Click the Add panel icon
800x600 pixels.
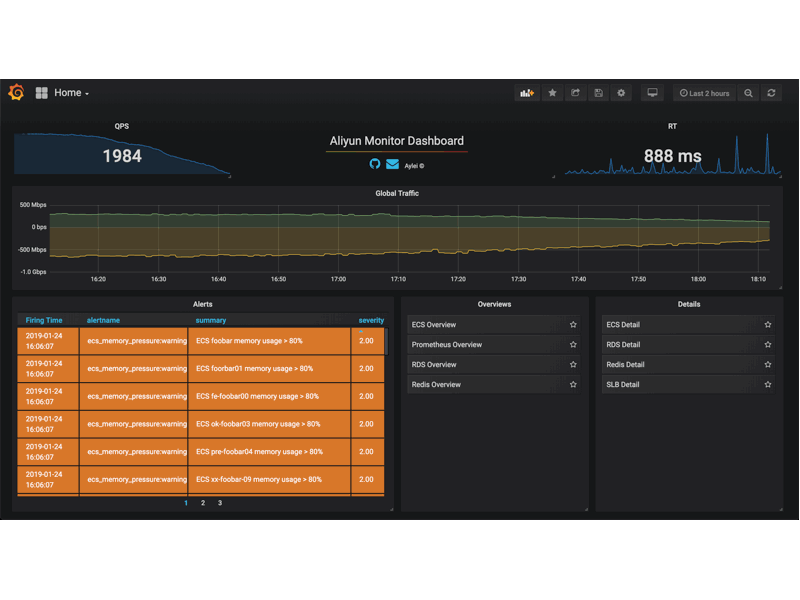tap(526, 93)
